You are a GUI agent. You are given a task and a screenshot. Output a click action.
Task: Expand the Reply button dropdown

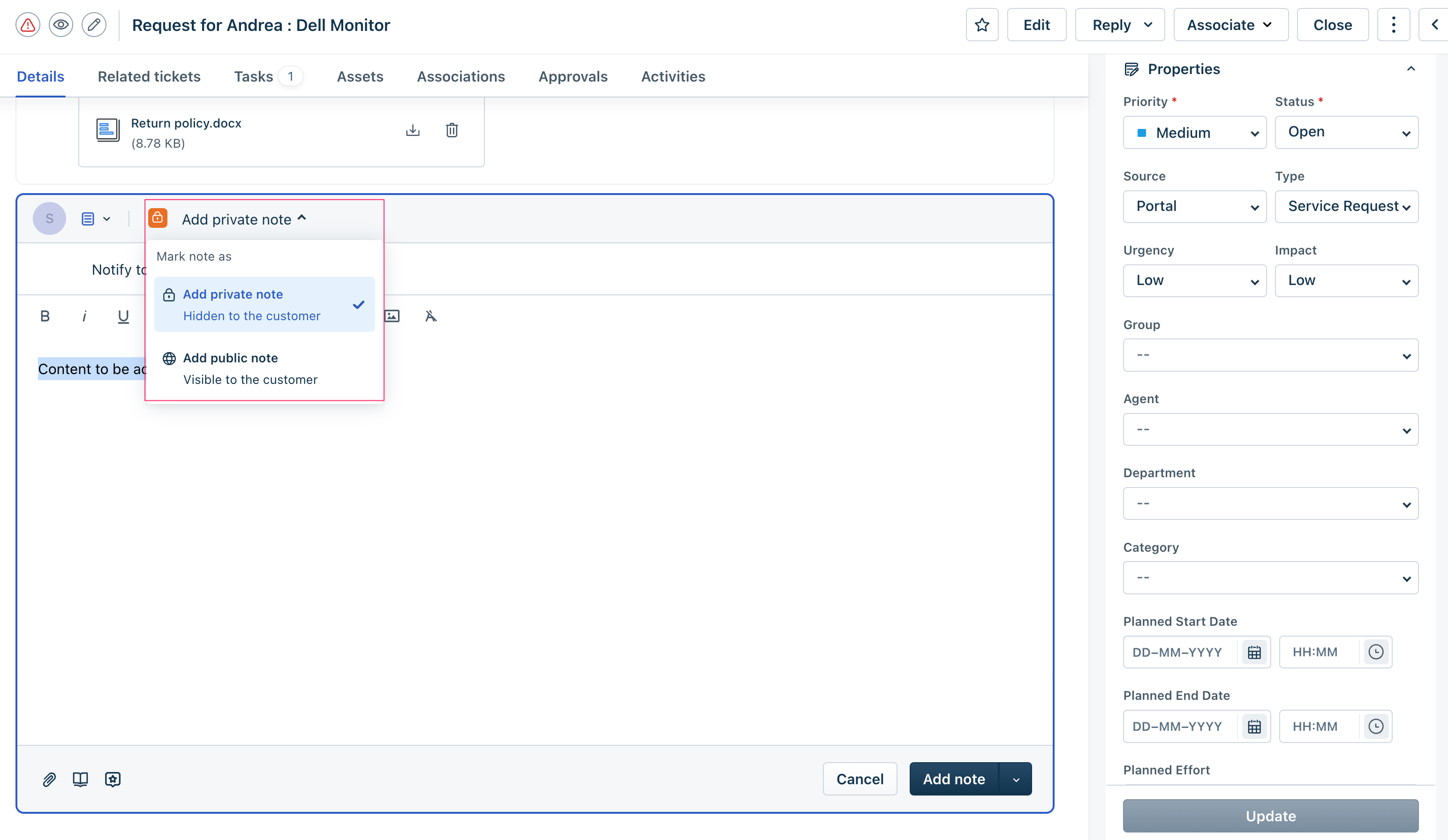point(1148,25)
